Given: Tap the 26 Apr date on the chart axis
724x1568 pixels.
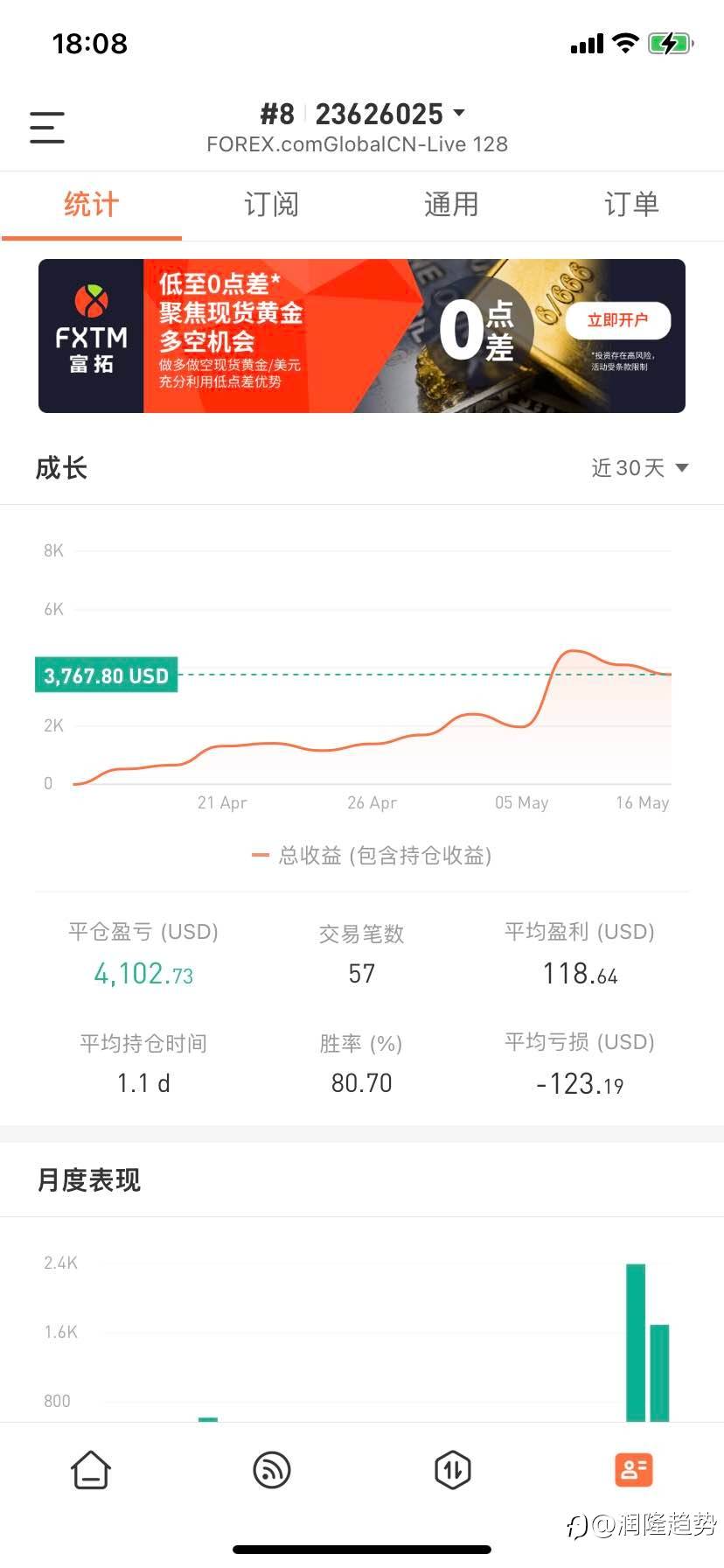Looking at the screenshot, I should [372, 802].
